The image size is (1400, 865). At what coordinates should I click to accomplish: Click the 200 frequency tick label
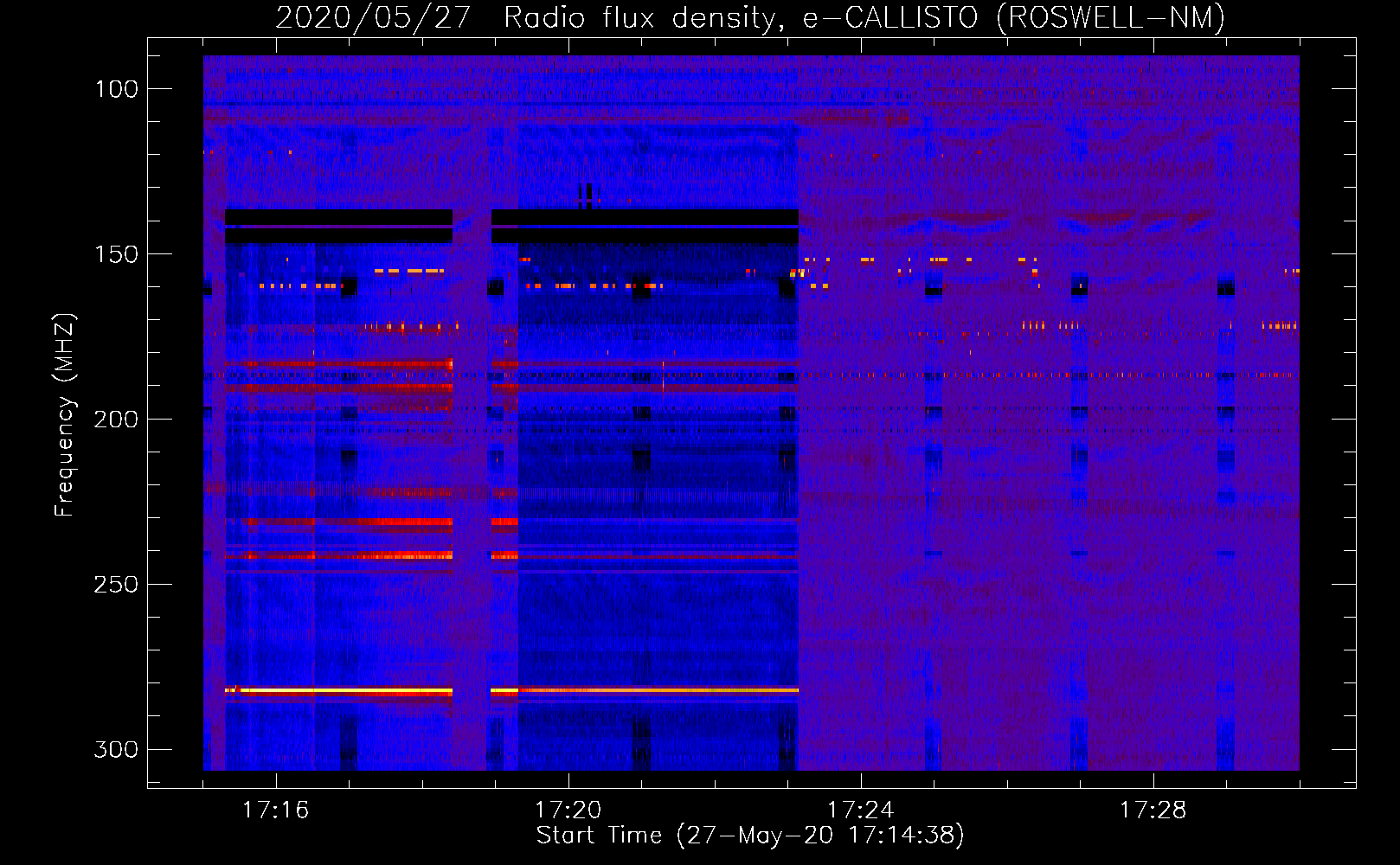point(117,420)
